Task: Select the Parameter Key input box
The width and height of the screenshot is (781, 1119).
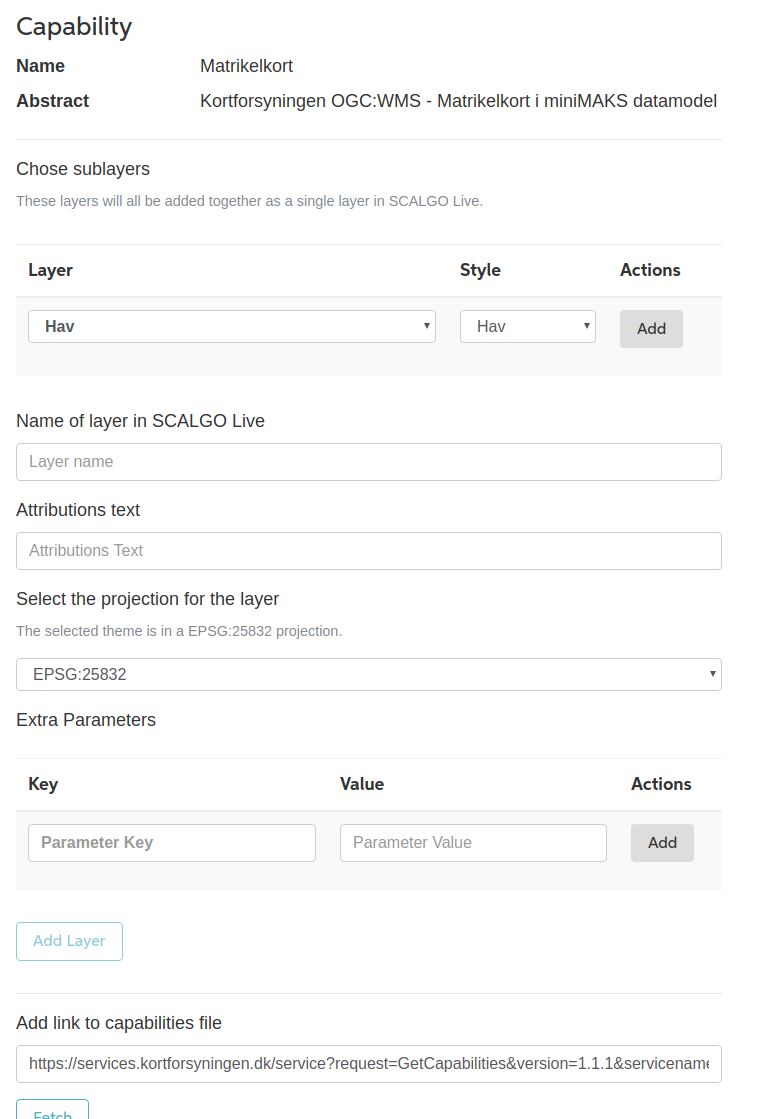Action: (171, 843)
